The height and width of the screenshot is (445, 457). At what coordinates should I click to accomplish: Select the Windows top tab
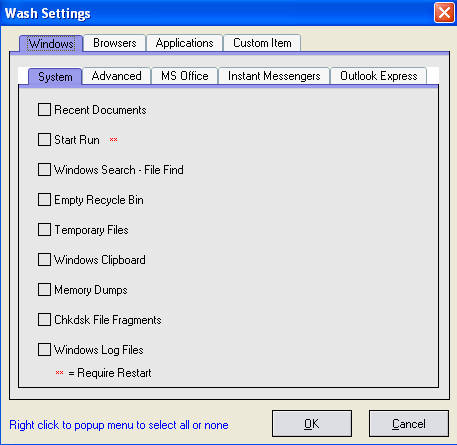pyautogui.click(x=51, y=44)
